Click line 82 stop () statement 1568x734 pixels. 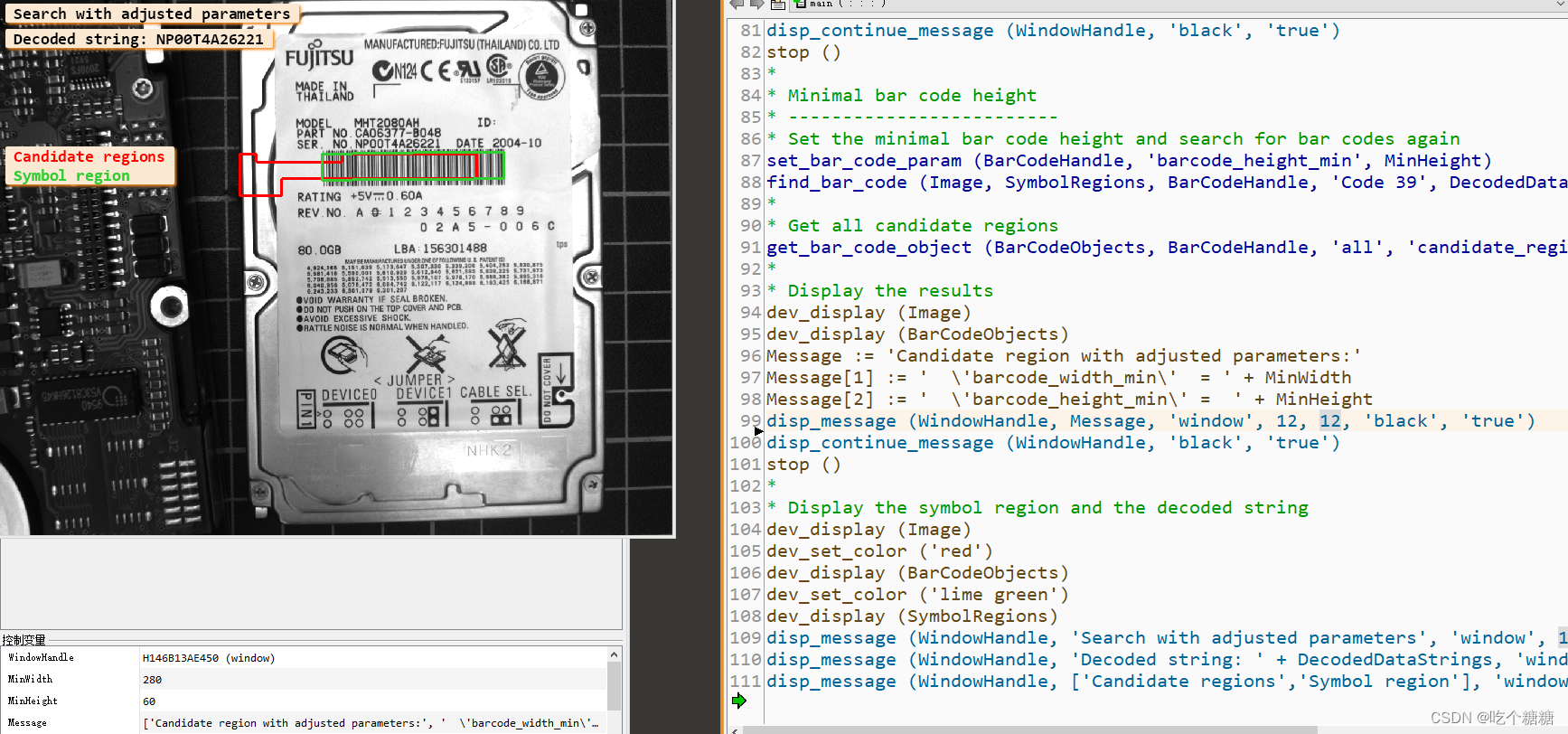pos(803,52)
